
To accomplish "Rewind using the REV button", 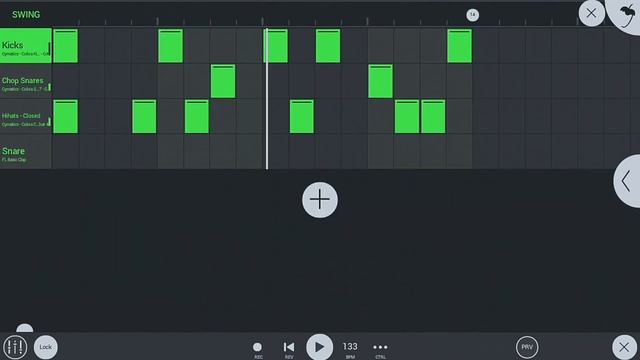I will tap(289, 349).
